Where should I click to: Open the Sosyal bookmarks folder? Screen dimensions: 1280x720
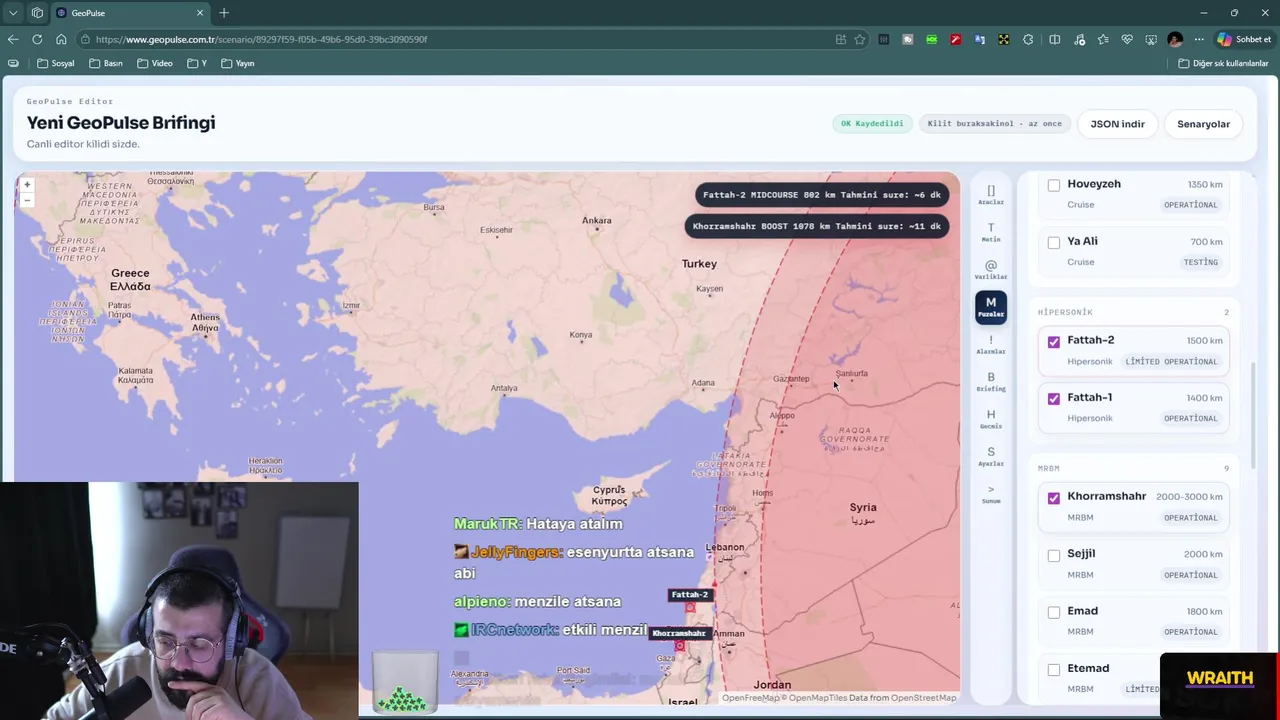coord(56,63)
